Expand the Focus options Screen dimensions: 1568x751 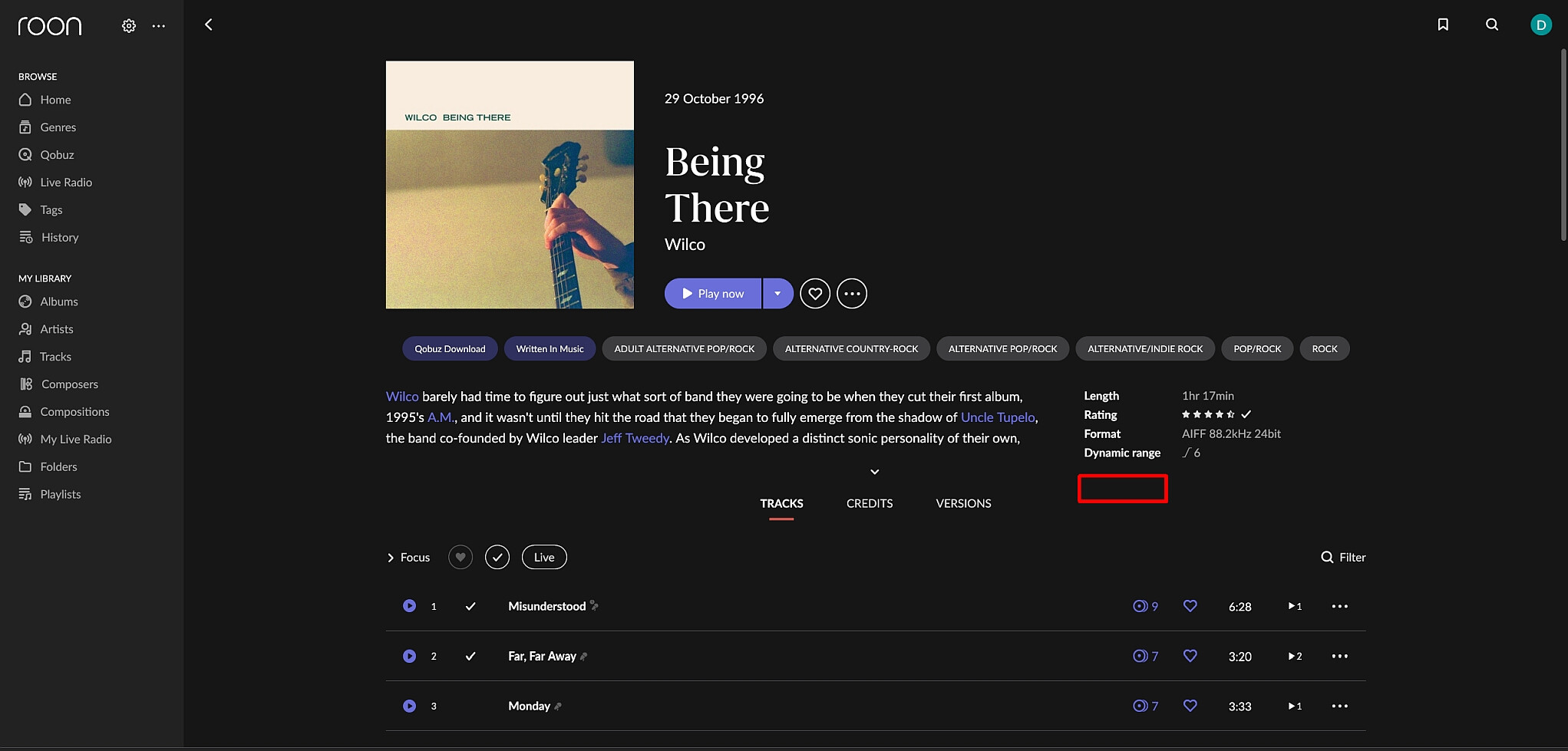(x=408, y=558)
